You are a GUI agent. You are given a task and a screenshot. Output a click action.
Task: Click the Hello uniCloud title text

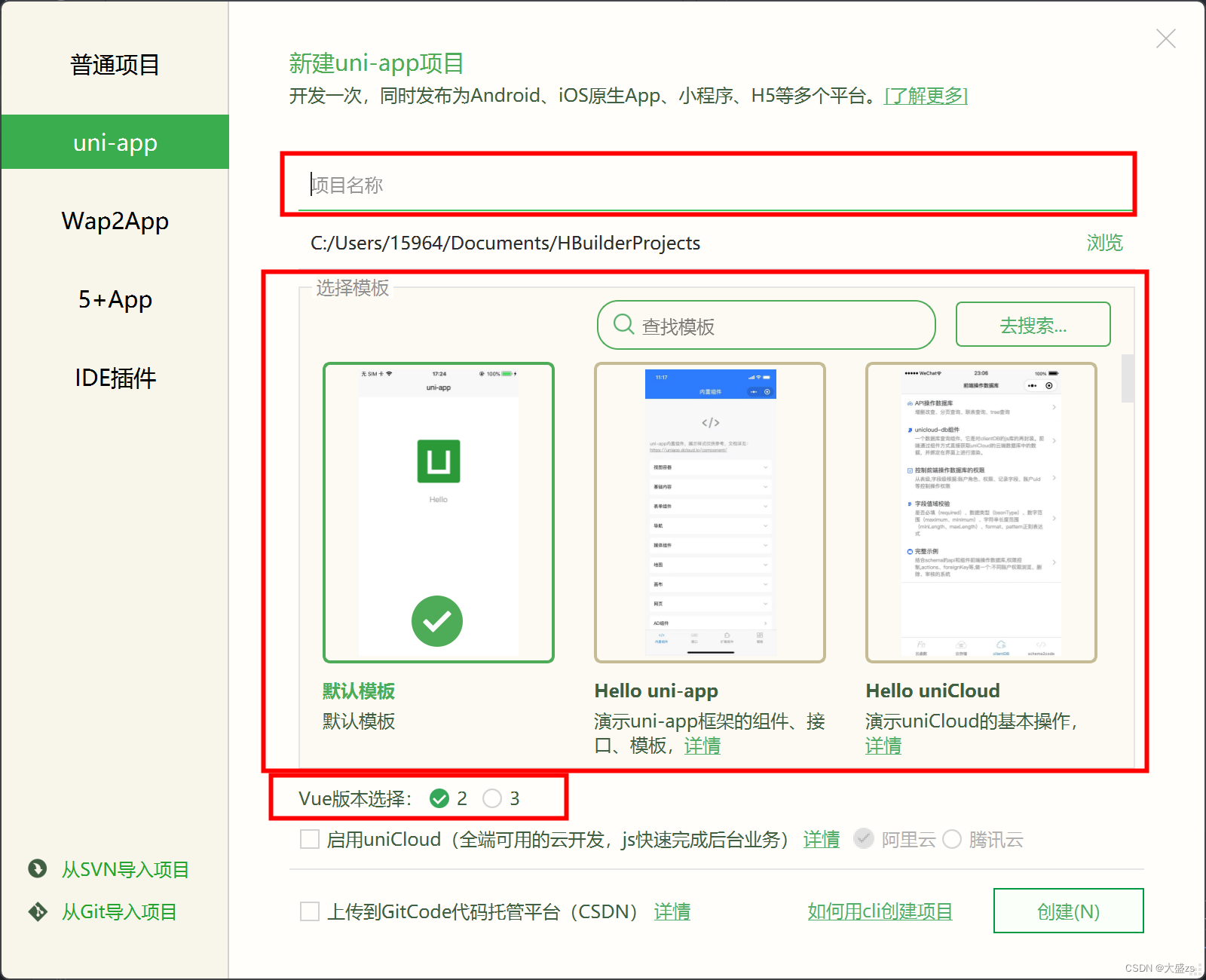point(932,691)
